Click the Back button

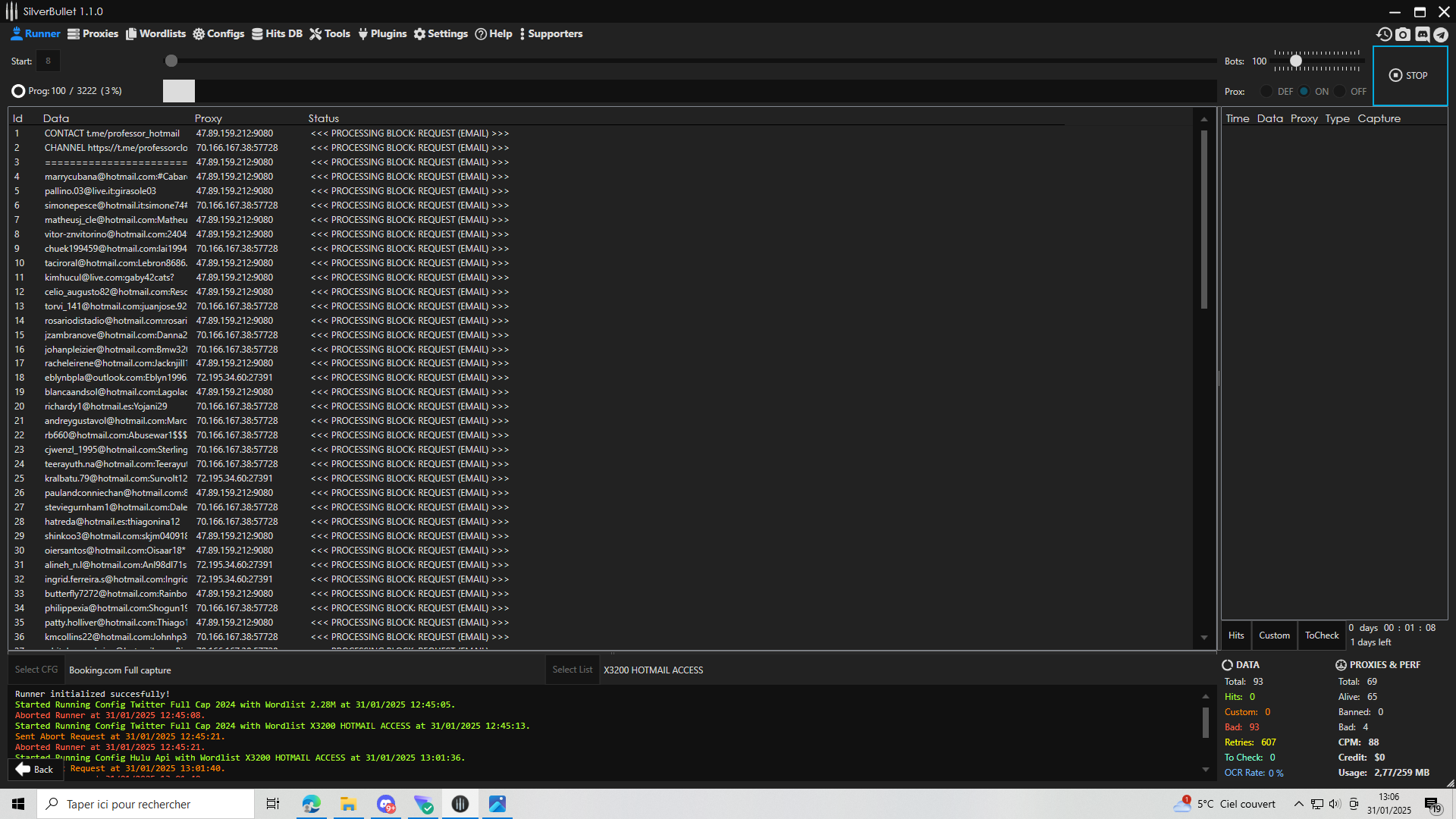[x=35, y=770]
